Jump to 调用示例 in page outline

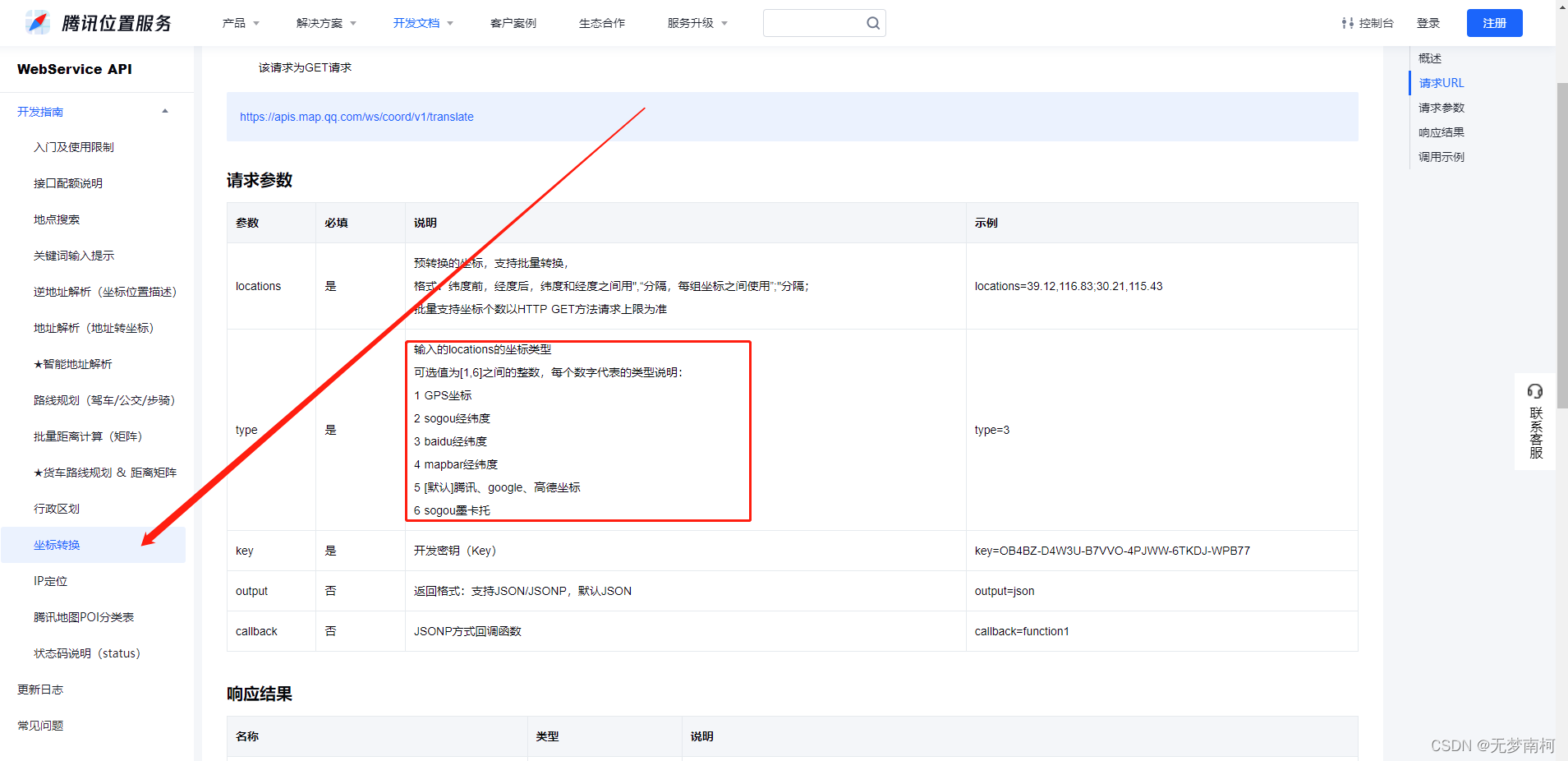[x=1442, y=157]
